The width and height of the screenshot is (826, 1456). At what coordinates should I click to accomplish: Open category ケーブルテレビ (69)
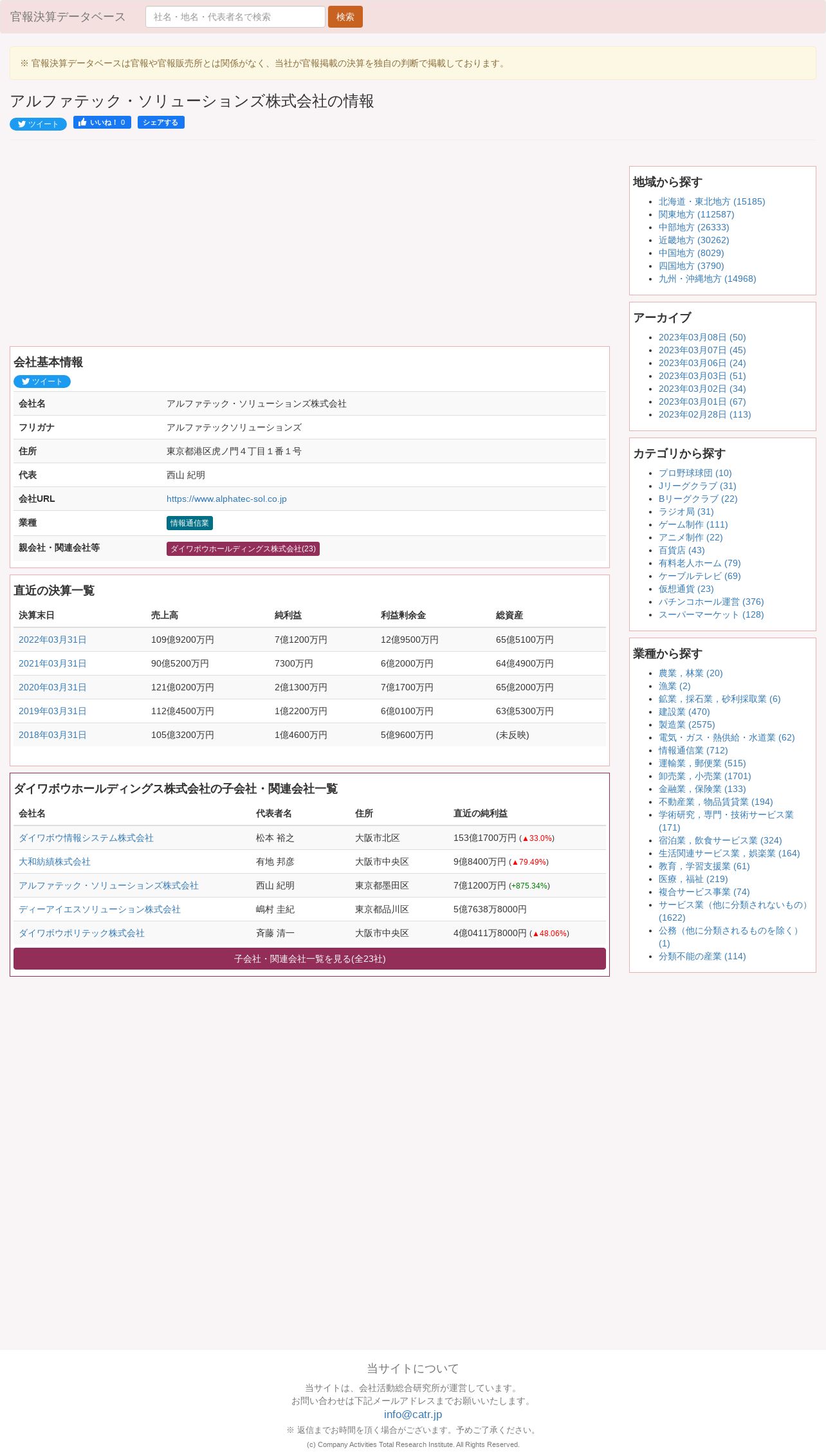tap(699, 576)
